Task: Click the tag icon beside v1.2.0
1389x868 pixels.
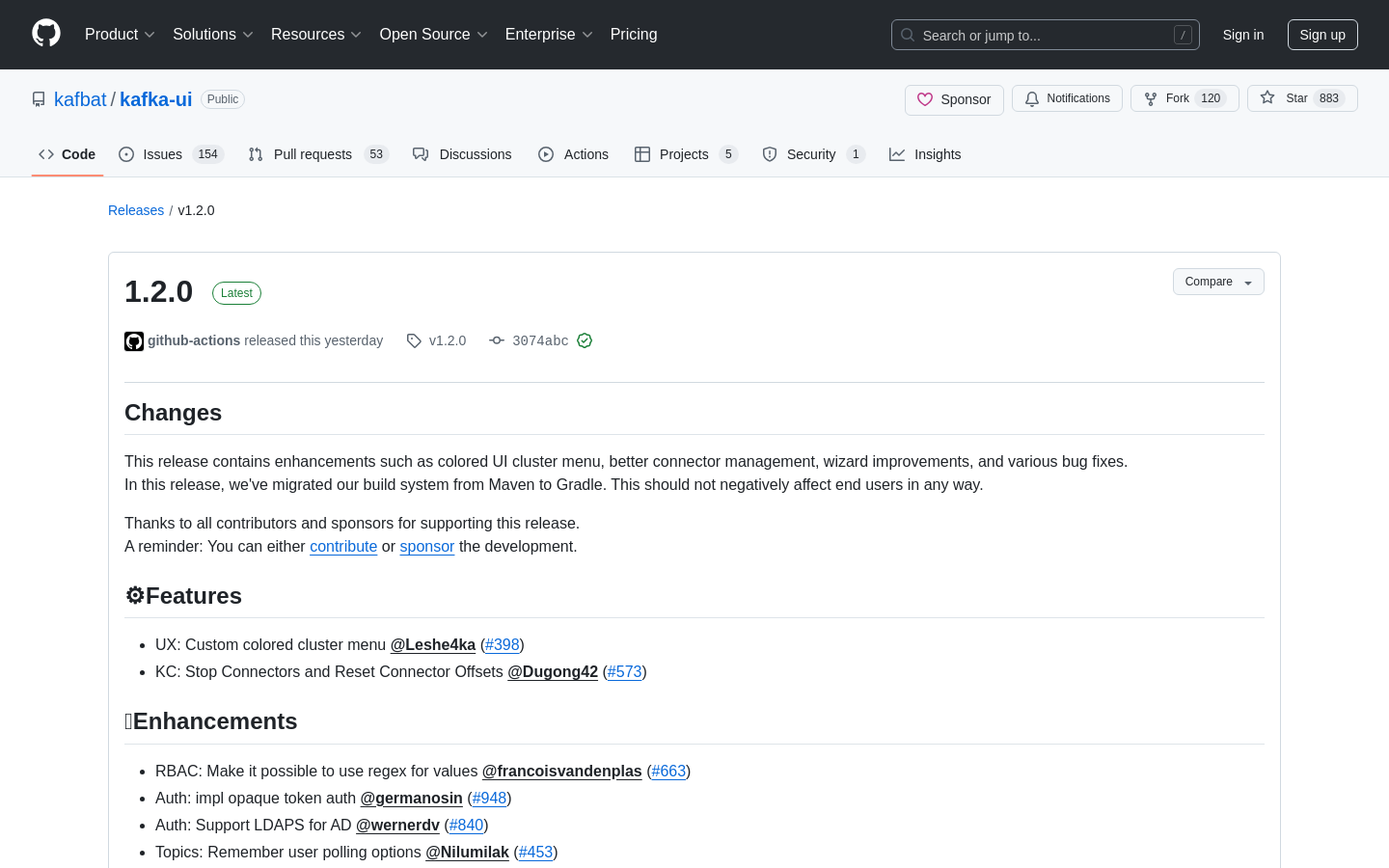Action: [414, 340]
